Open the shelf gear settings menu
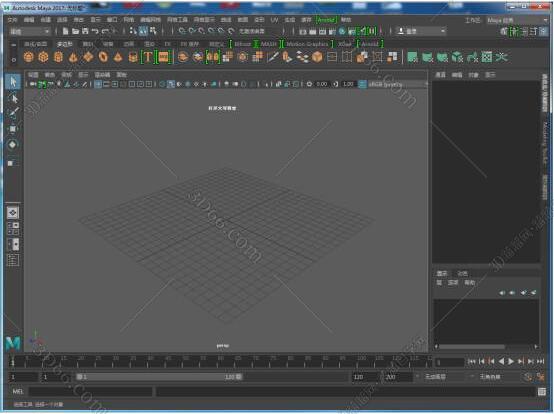 tap(13, 60)
